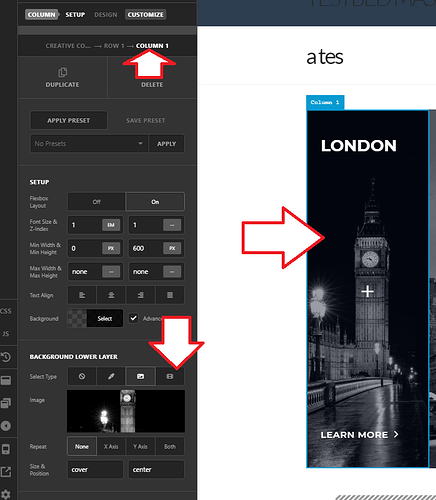Select the none background type icon
Screen dimensions: 436x500
pyautogui.click(x=82, y=376)
